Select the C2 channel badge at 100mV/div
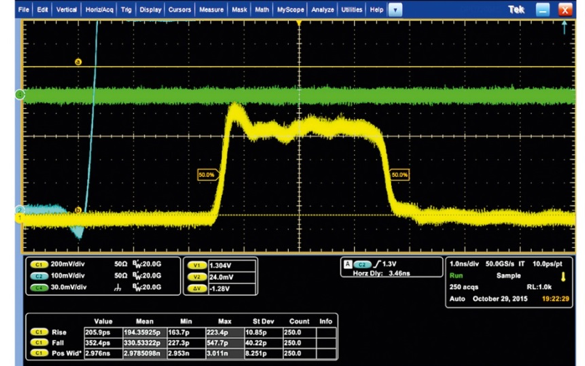This screenshot has width=585, height=366. 39,276
